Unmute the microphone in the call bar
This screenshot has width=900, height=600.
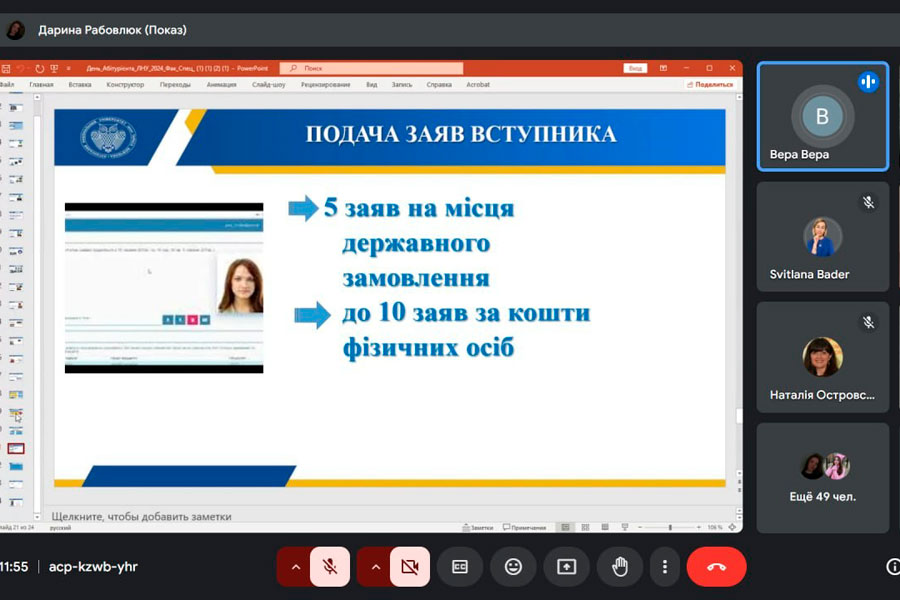(x=330, y=567)
